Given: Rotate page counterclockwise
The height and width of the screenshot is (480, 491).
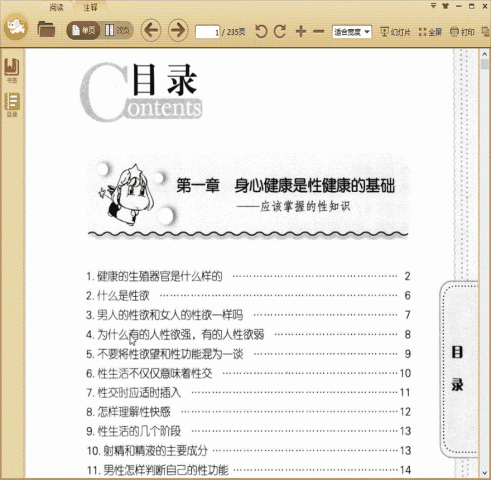Looking at the screenshot, I should 261,32.
